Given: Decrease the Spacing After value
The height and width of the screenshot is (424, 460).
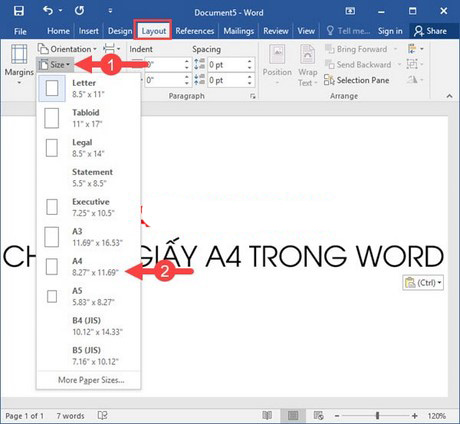Looking at the screenshot, I should tap(250, 83).
